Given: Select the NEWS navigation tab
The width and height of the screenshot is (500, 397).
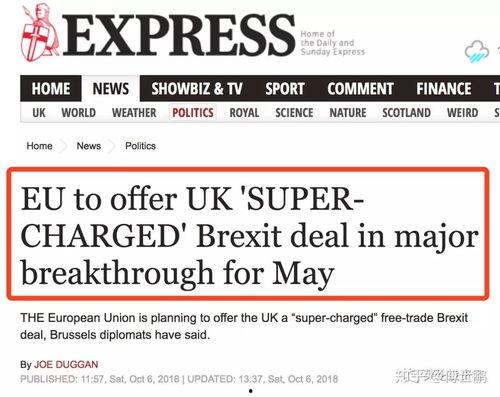Looking at the screenshot, I should click(111, 89).
